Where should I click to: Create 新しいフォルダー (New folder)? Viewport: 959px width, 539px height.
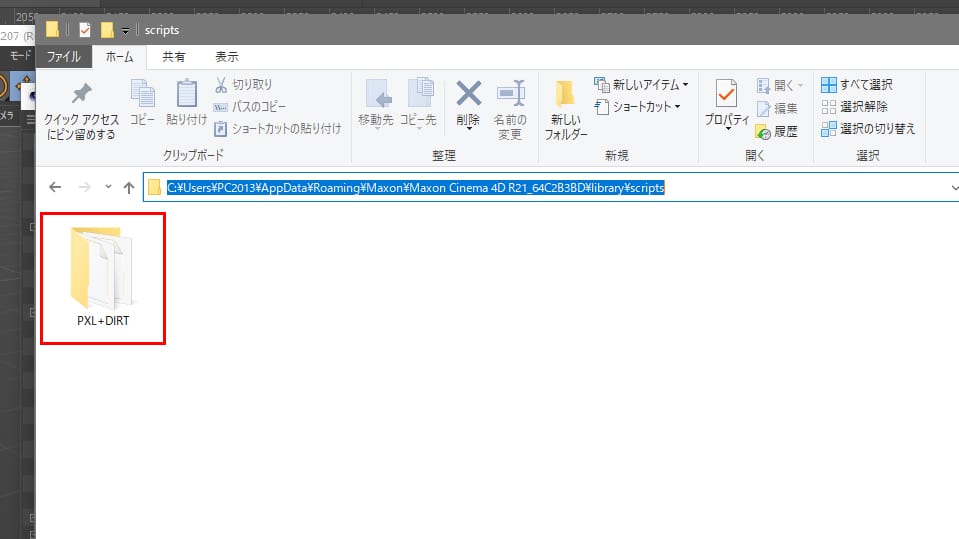click(x=566, y=110)
